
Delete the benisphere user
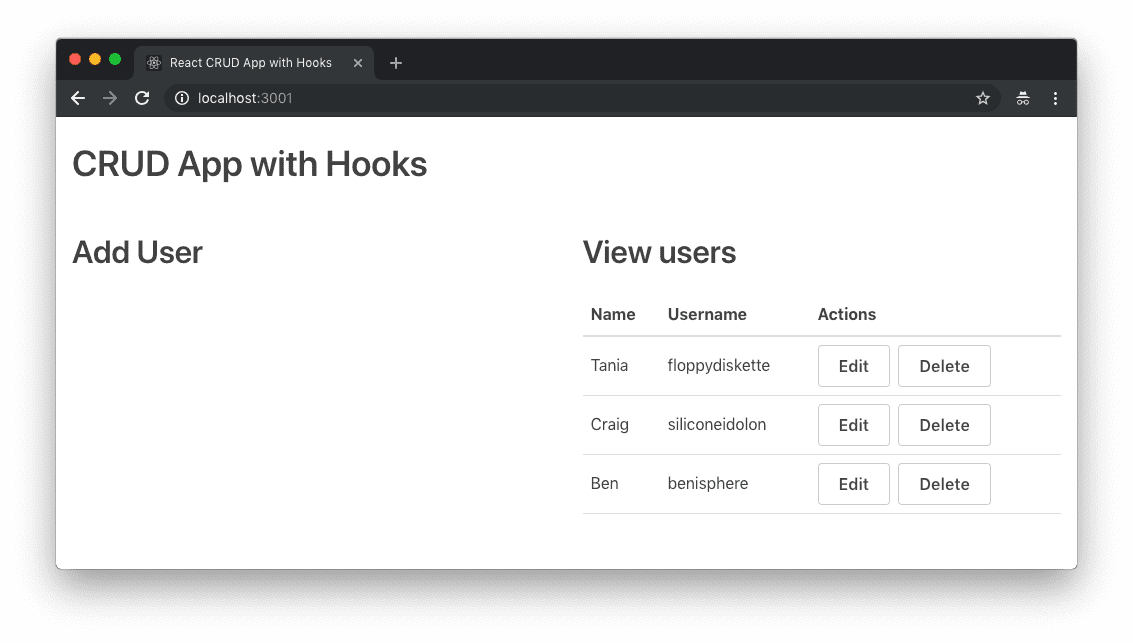(944, 484)
